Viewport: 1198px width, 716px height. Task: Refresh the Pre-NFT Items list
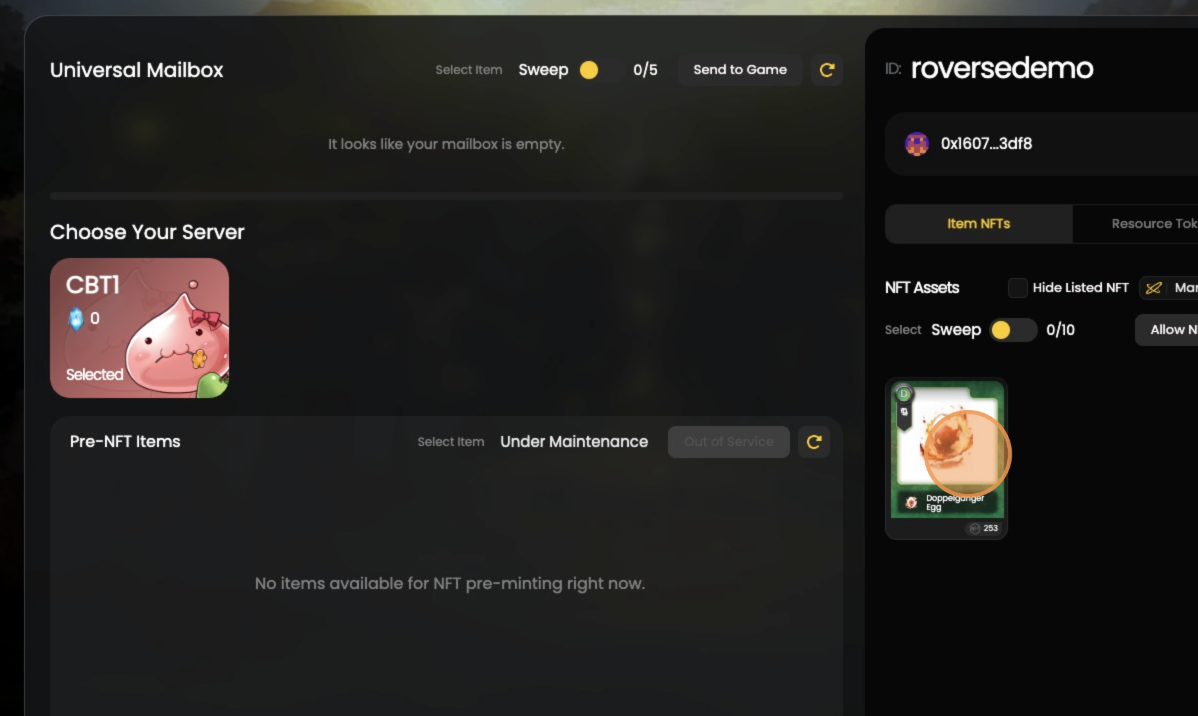tap(814, 442)
